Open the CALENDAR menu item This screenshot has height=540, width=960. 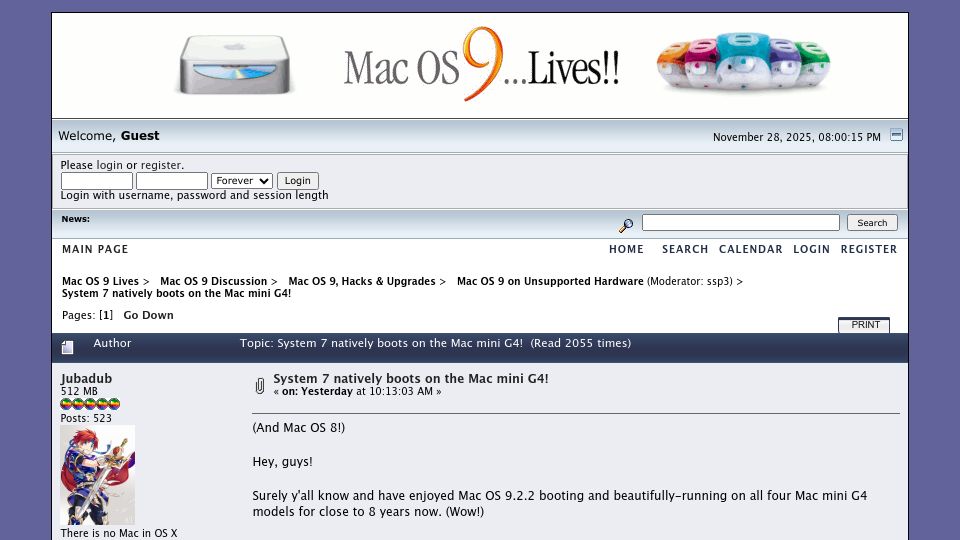tap(751, 249)
